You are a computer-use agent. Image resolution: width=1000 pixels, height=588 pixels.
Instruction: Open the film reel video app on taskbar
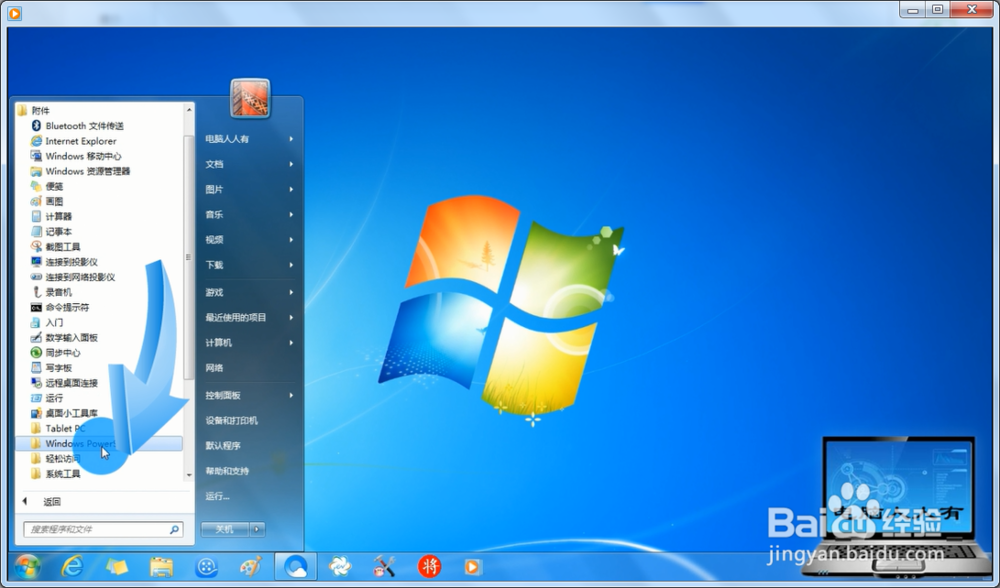click(x=207, y=566)
